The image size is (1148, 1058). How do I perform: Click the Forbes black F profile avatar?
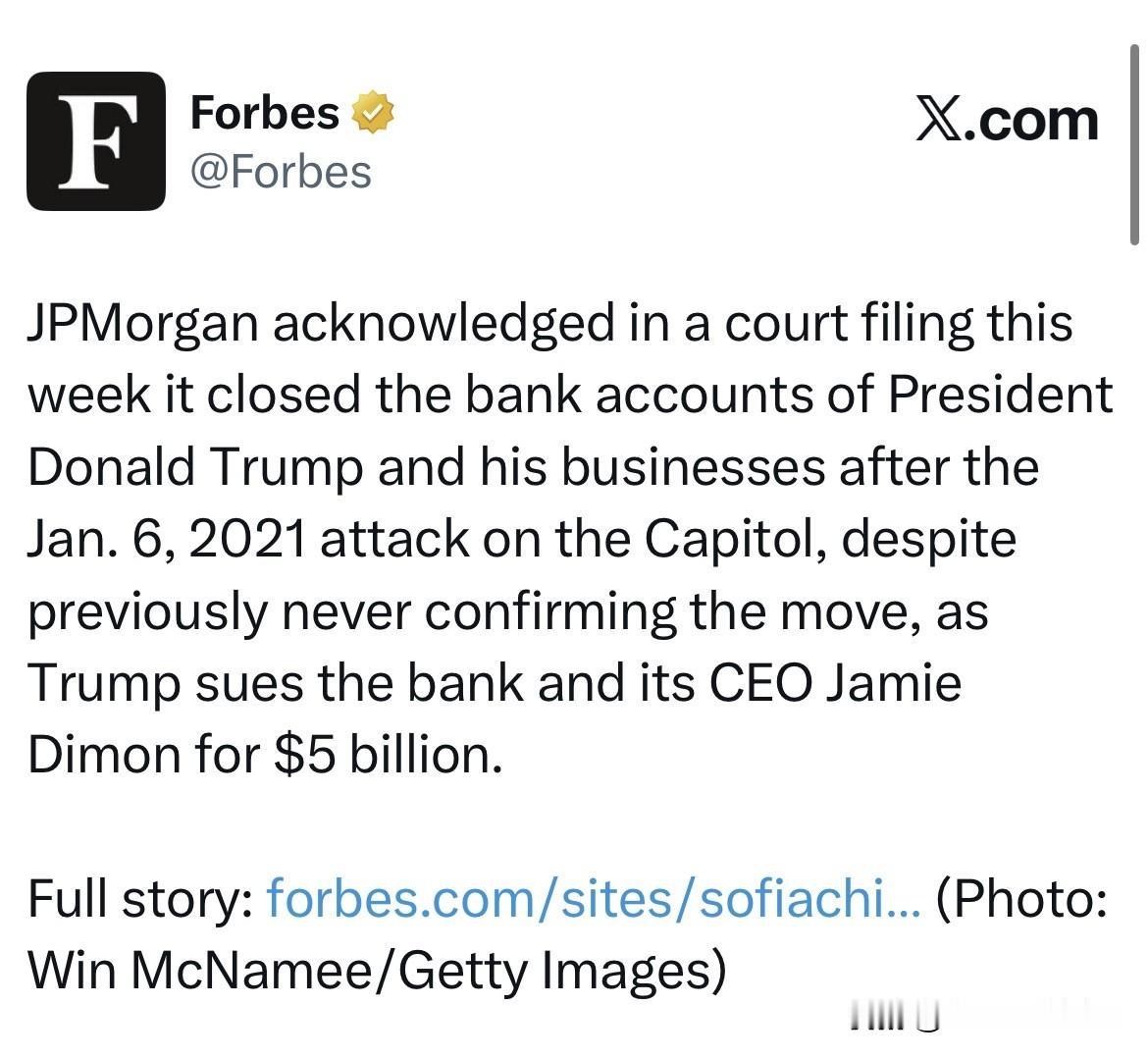[x=95, y=141]
